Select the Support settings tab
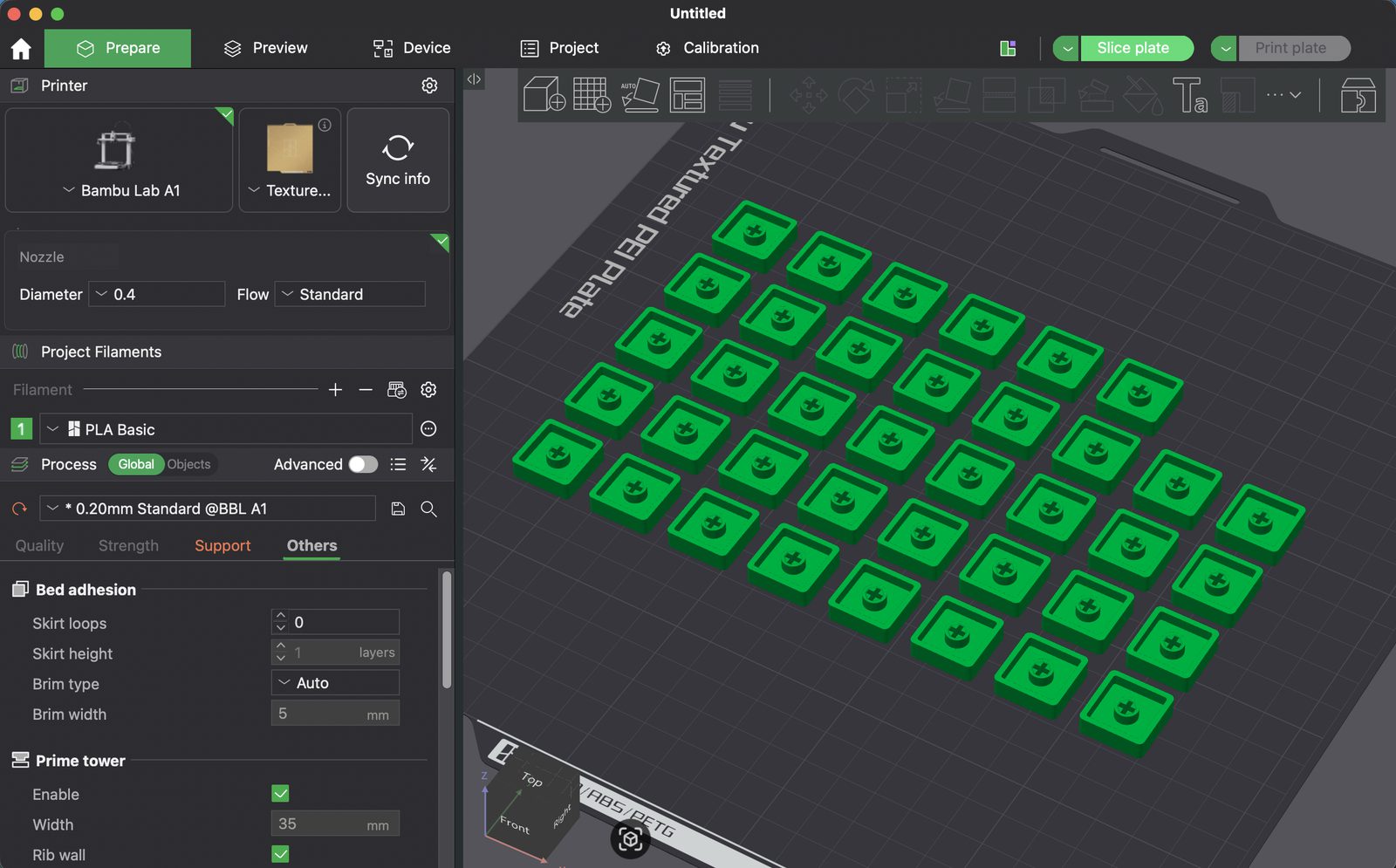Image resolution: width=1396 pixels, height=868 pixels. pyautogui.click(x=222, y=545)
